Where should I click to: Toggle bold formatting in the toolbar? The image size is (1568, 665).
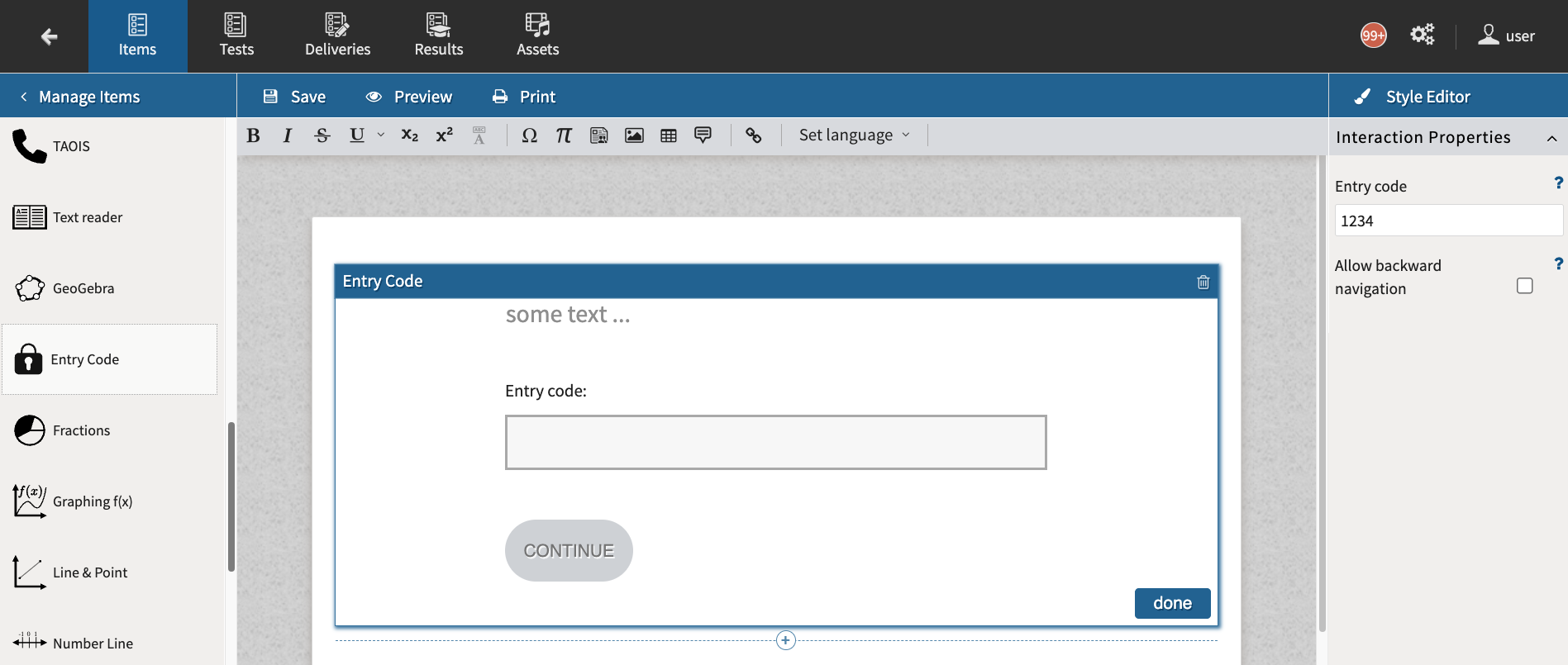click(x=254, y=135)
